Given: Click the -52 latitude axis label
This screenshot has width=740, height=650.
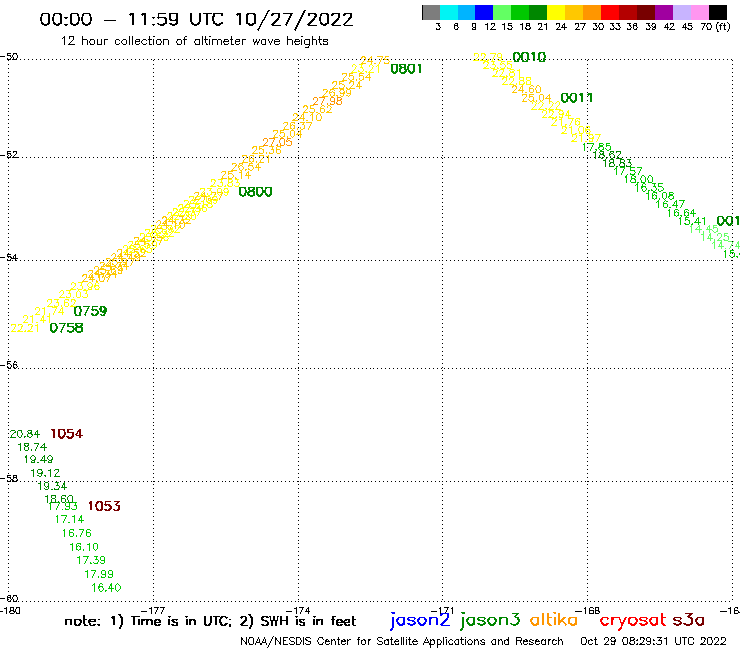Looking at the screenshot, I should coord(9,154).
